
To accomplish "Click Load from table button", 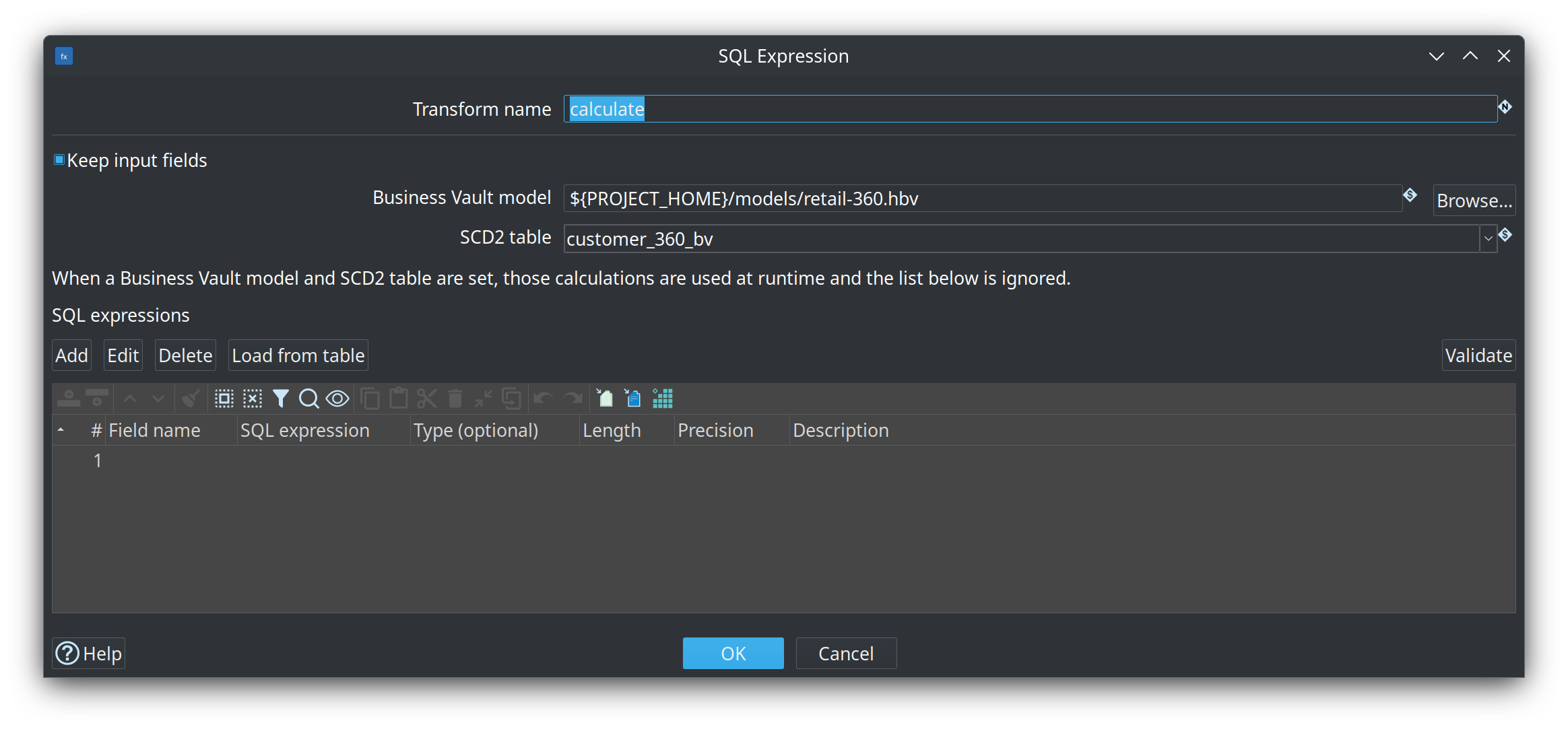I will point(298,355).
